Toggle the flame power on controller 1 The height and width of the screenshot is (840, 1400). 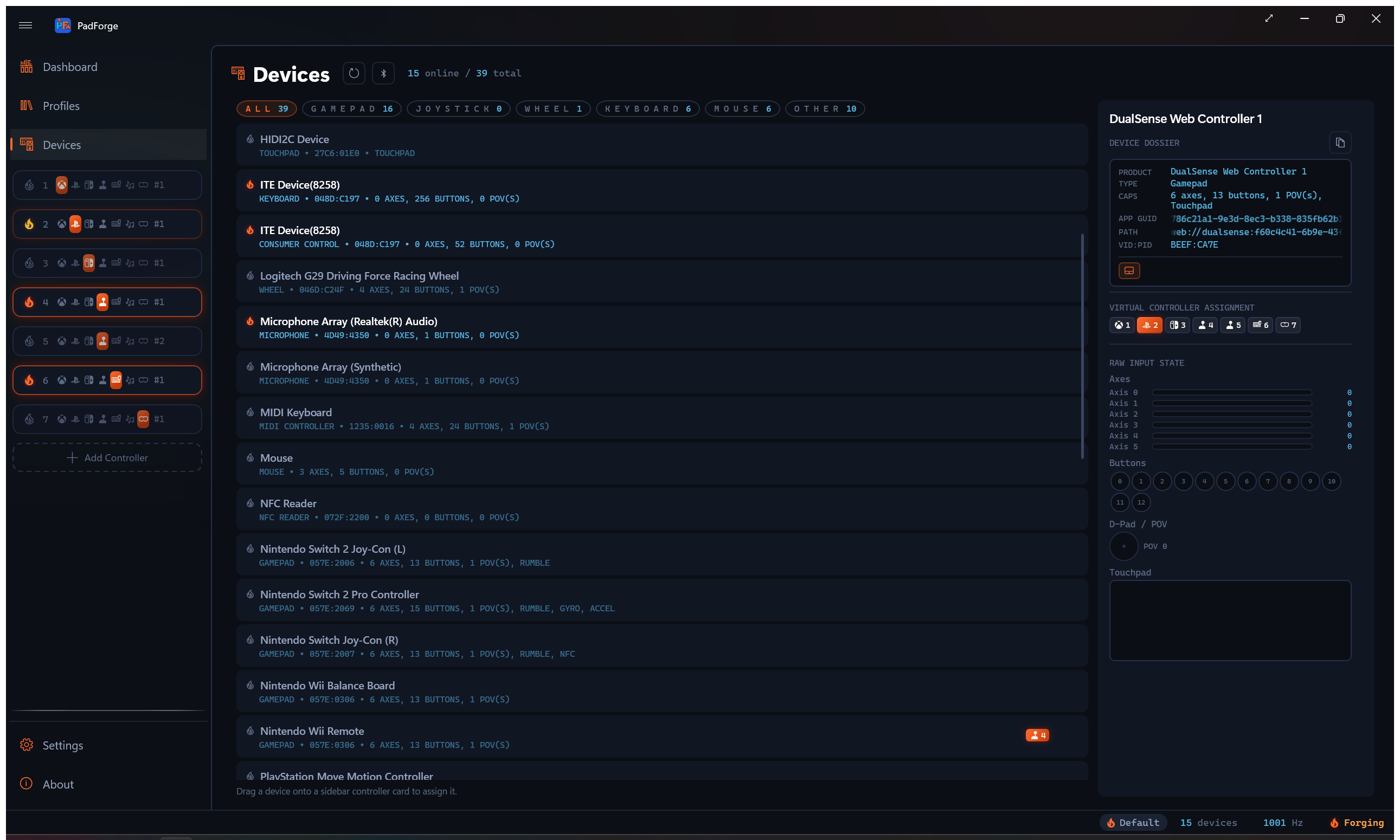(x=29, y=184)
